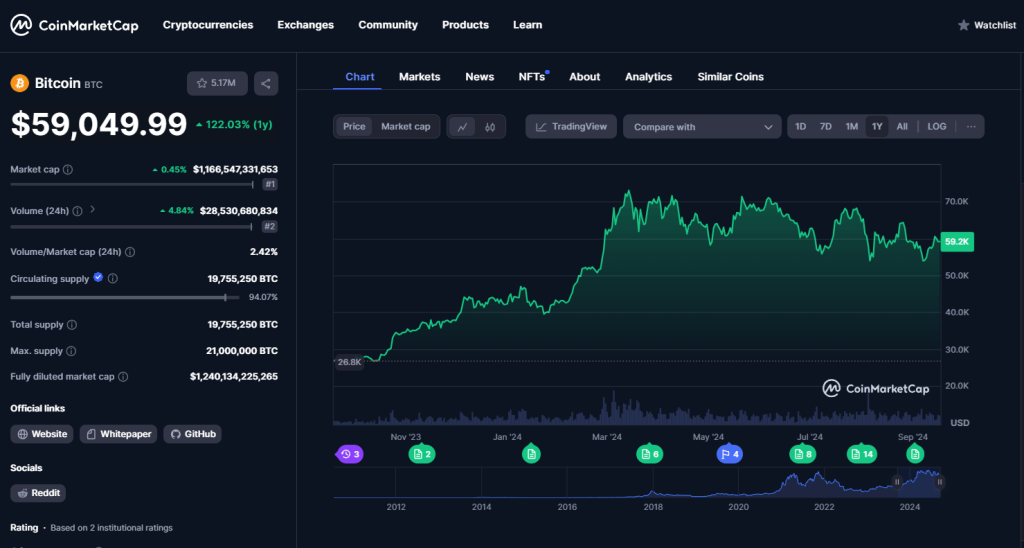
Task: Set chart range to 1D
Action: coord(800,127)
